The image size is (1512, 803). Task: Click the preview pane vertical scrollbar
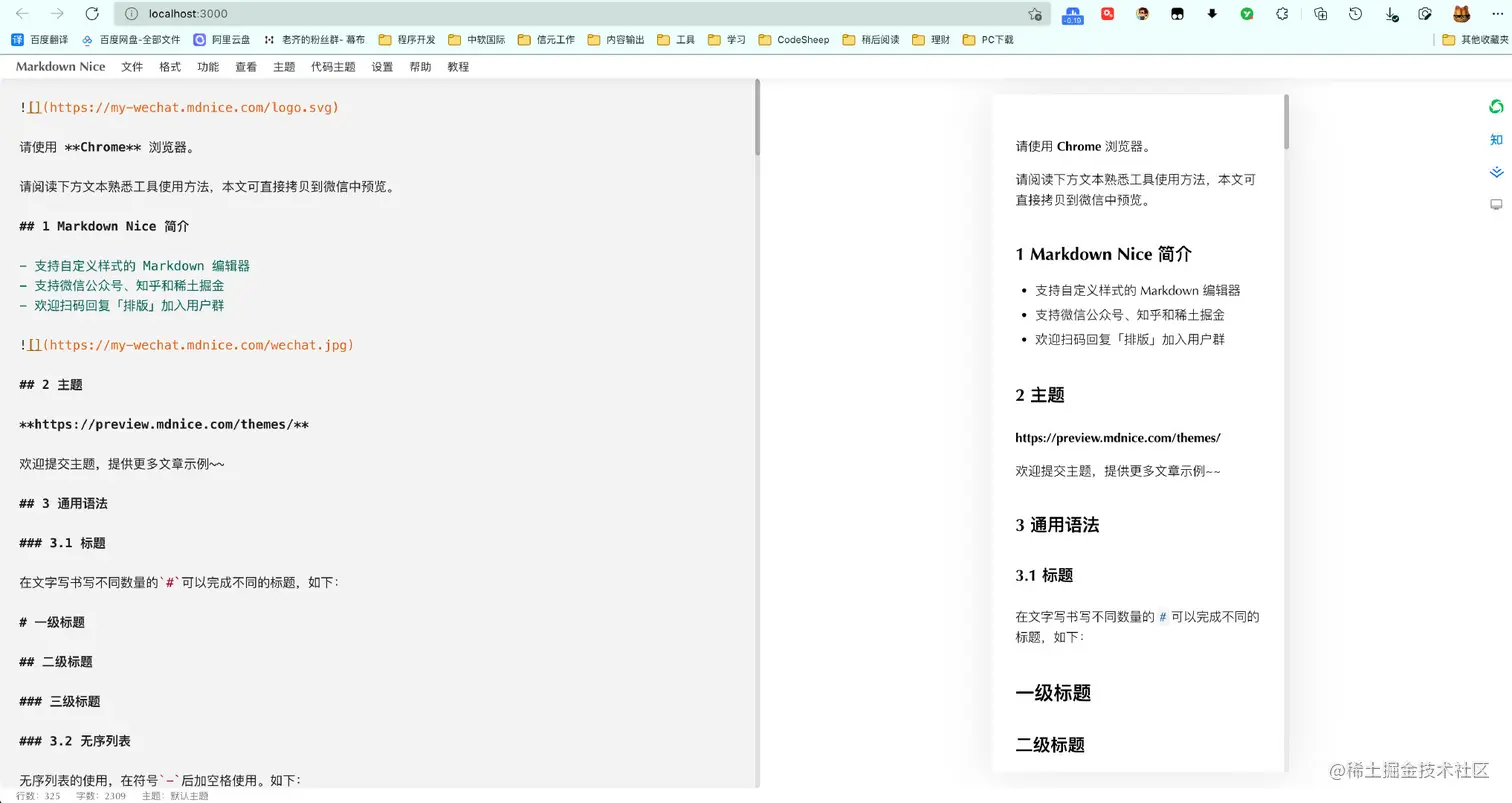[x=1286, y=122]
